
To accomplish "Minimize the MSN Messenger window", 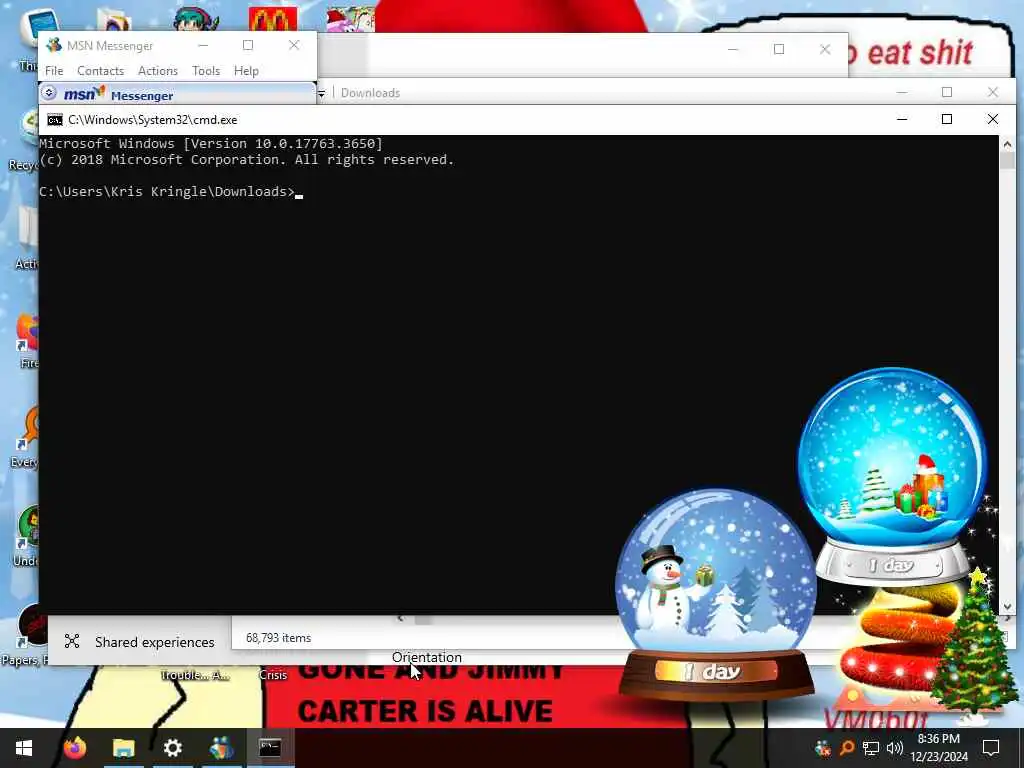I will 203,45.
